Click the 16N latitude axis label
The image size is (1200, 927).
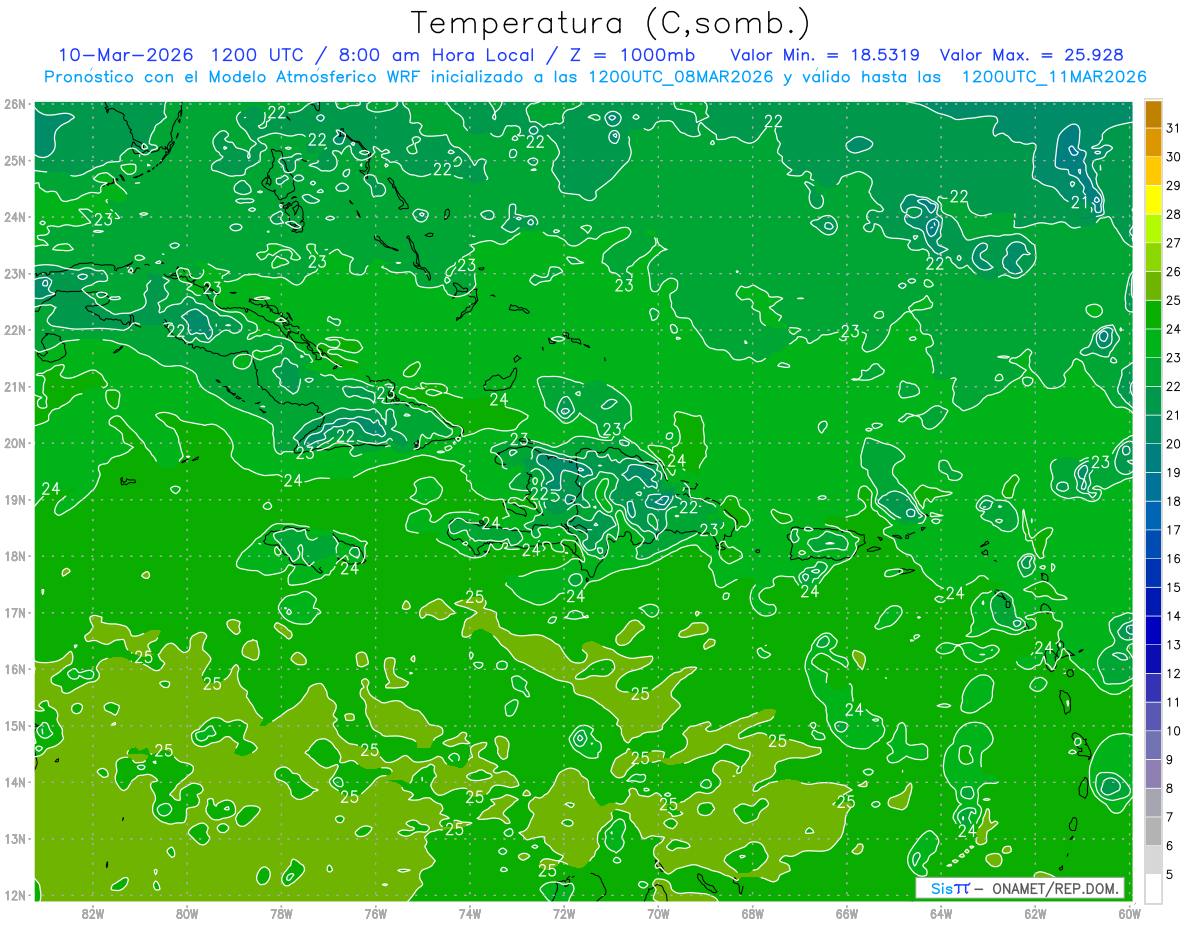(14, 669)
